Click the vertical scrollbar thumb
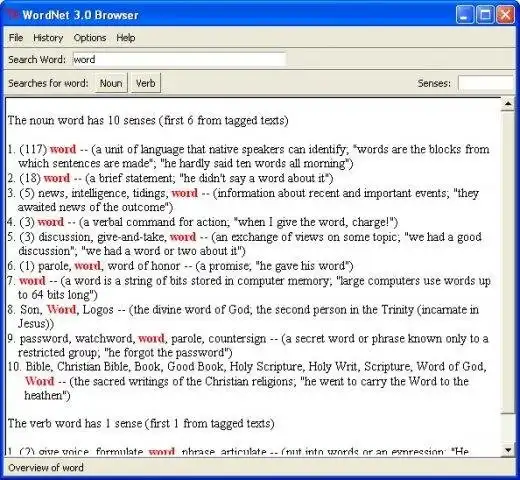The image size is (520, 480). tap(508, 262)
